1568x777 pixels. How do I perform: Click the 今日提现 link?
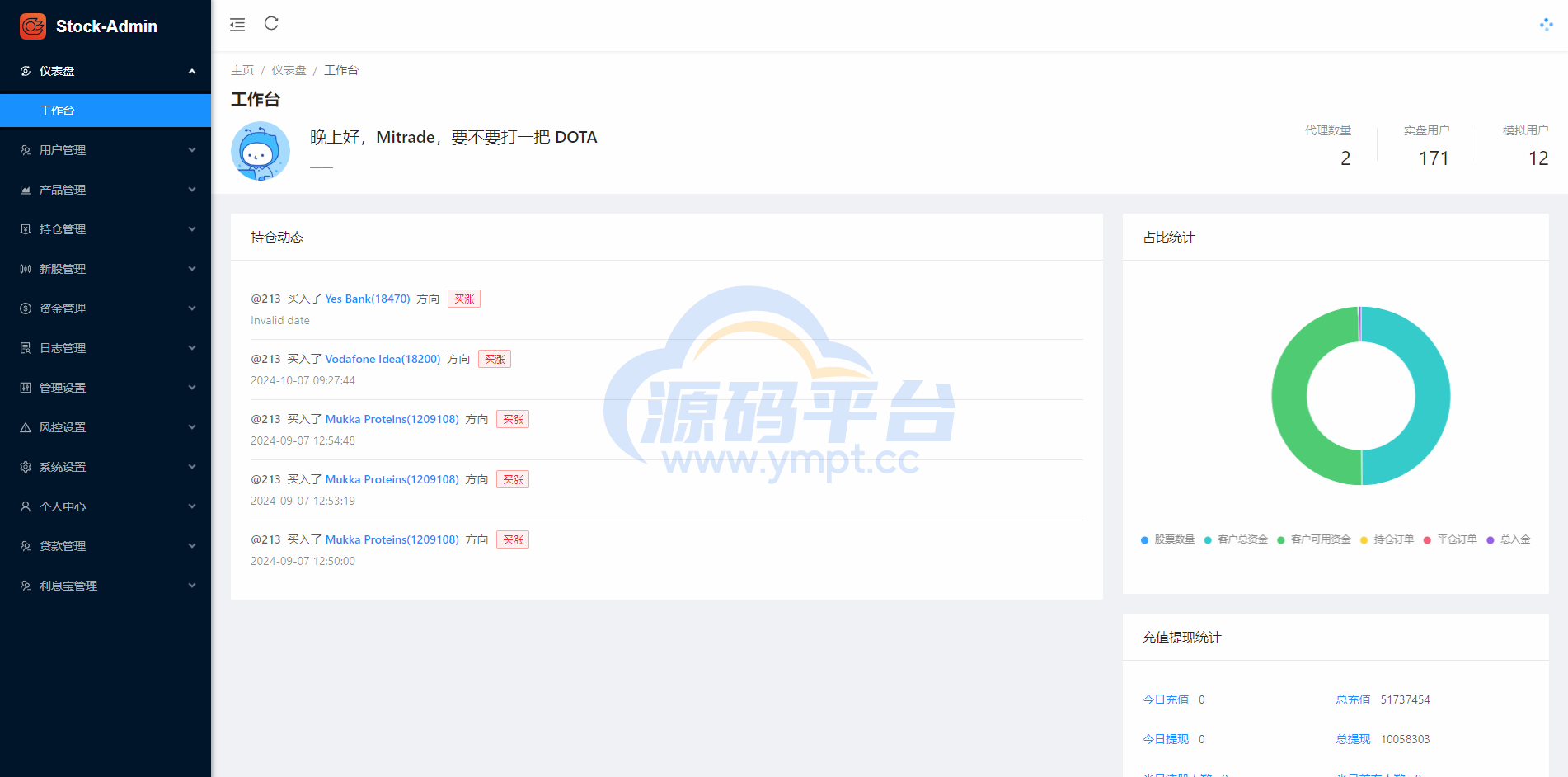(1166, 739)
